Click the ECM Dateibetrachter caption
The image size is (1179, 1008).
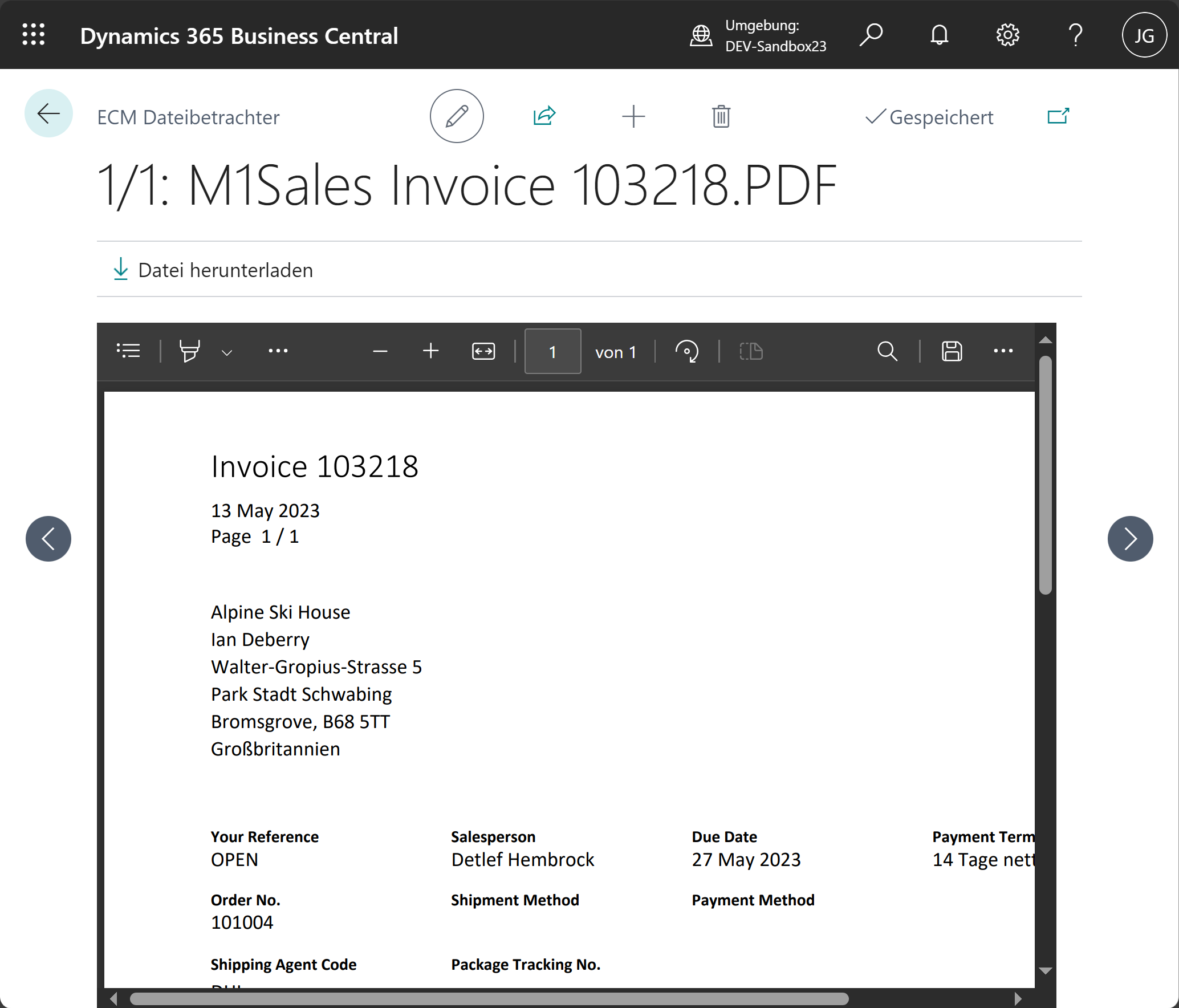click(x=188, y=117)
